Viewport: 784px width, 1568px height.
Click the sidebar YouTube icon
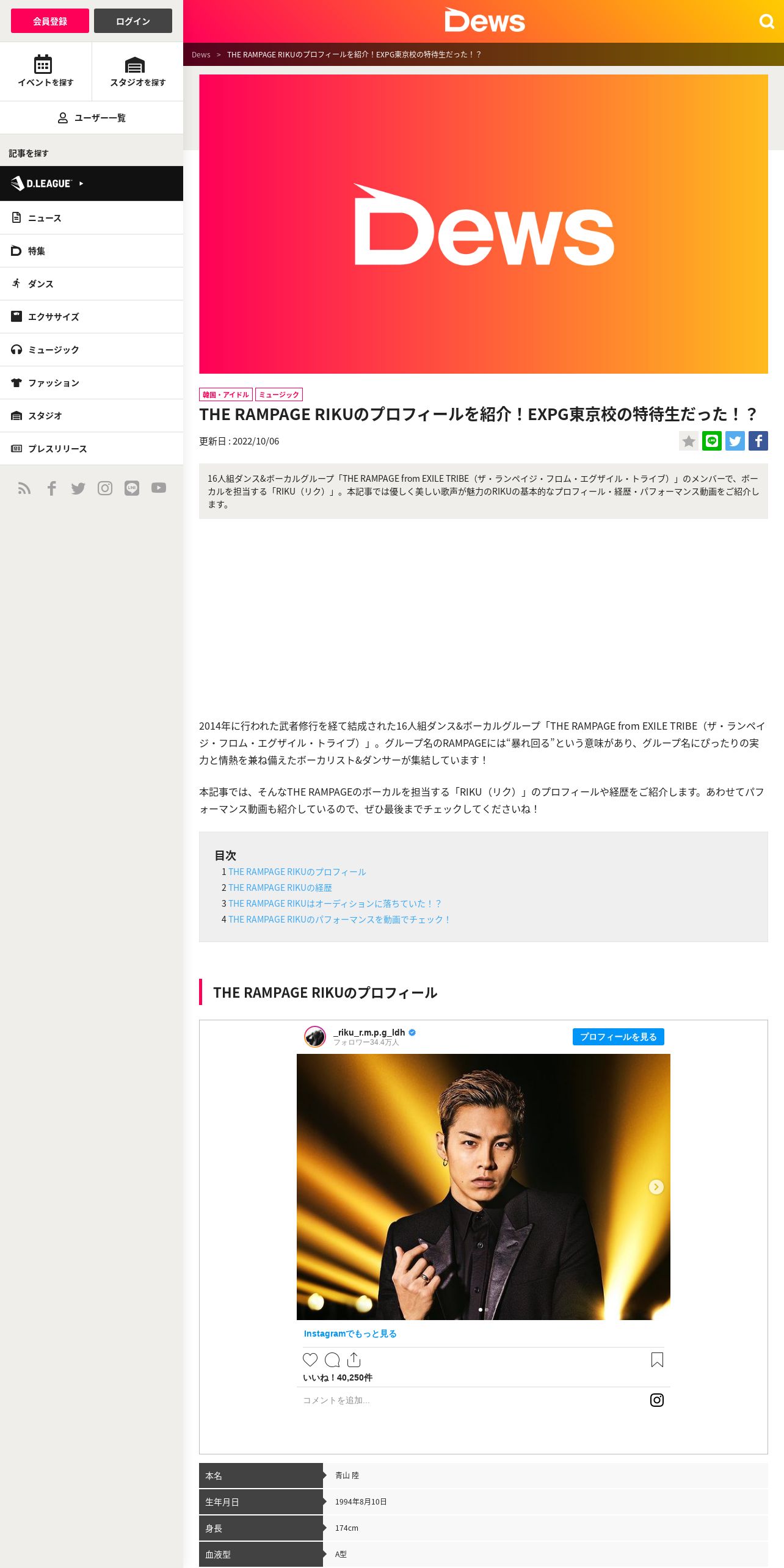click(159, 488)
